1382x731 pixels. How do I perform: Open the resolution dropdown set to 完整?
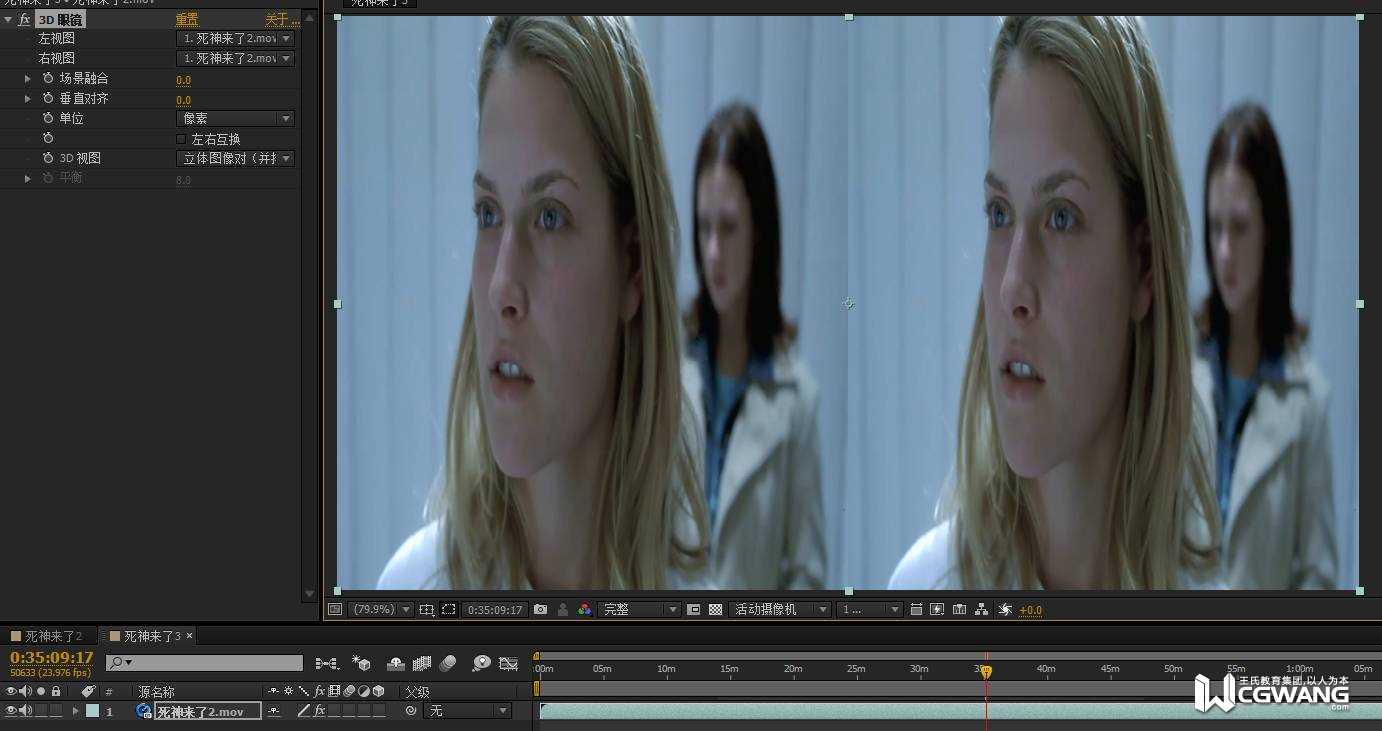coord(639,609)
